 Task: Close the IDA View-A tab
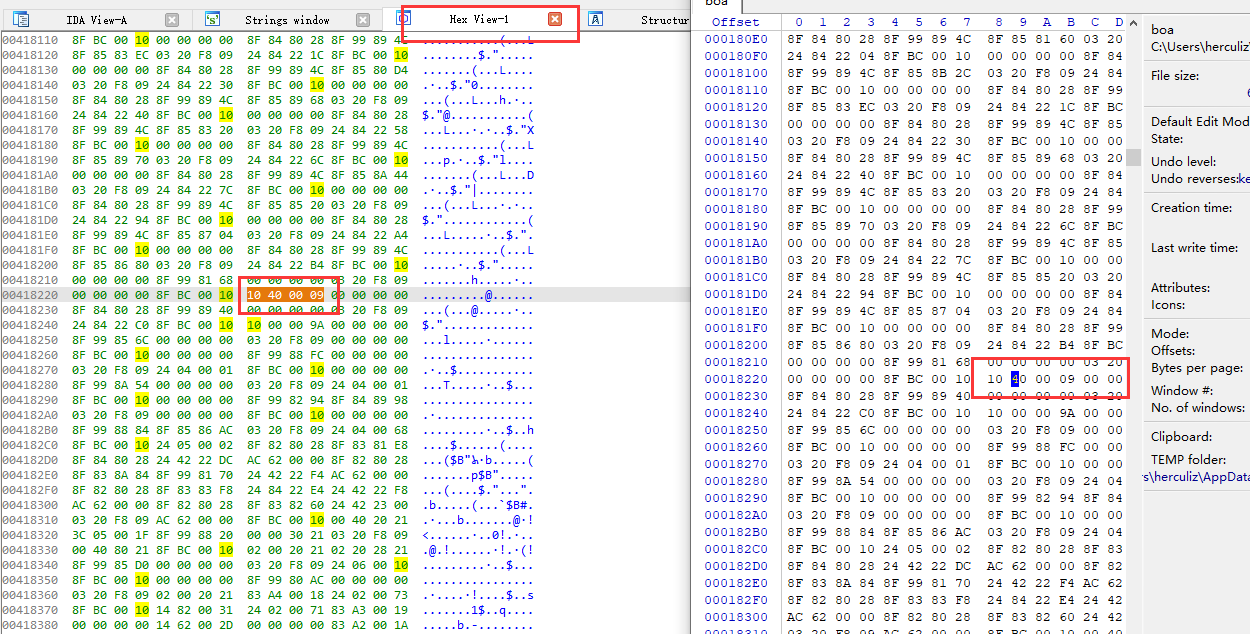(x=172, y=19)
